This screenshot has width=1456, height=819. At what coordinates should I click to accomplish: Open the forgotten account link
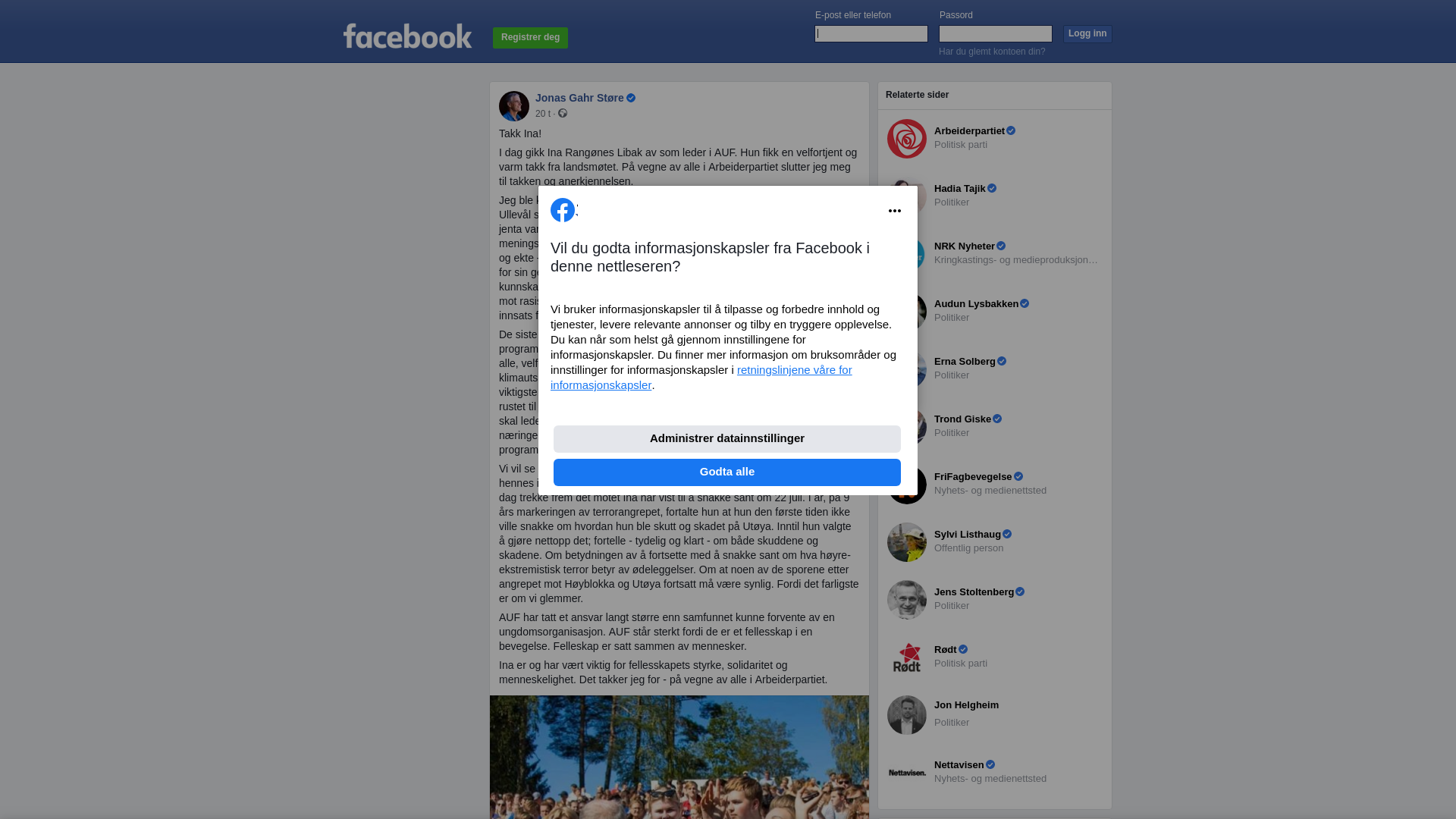992,52
